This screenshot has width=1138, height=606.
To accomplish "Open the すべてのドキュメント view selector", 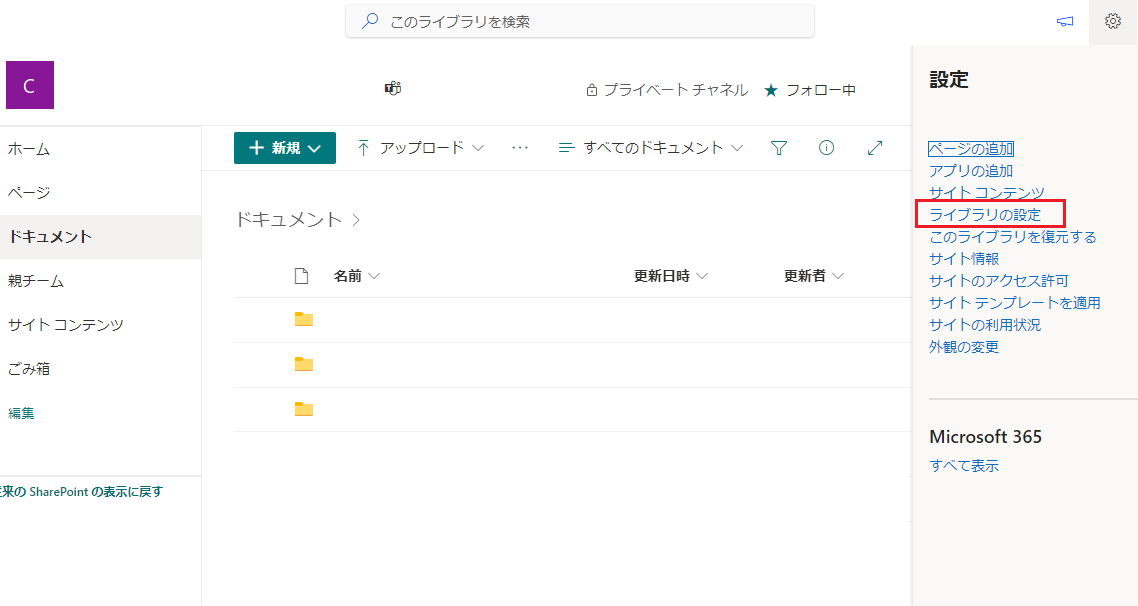I will (x=651, y=148).
